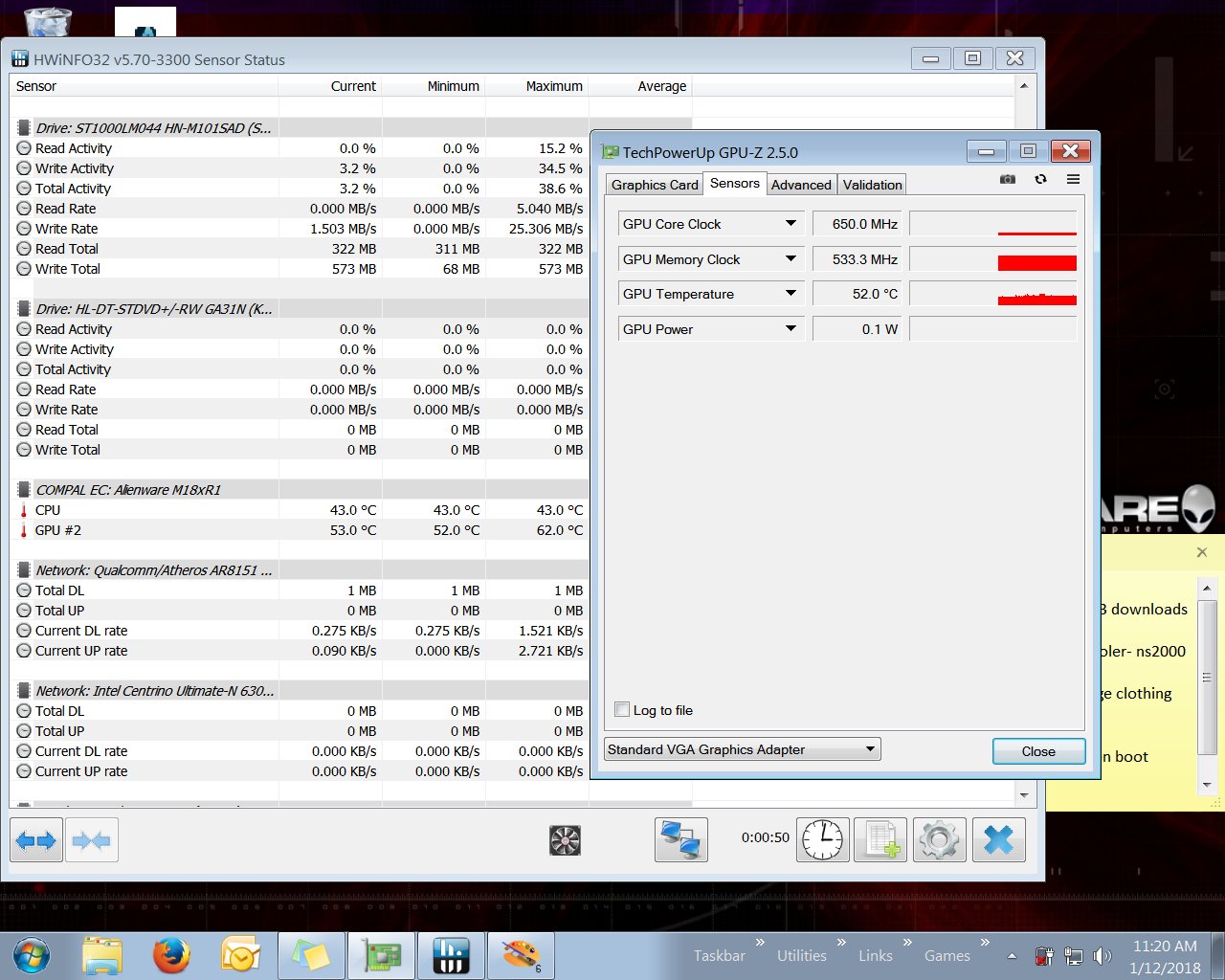Open HWiNFO sensor settings via the gear icon
1225x980 pixels.
coord(939,840)
